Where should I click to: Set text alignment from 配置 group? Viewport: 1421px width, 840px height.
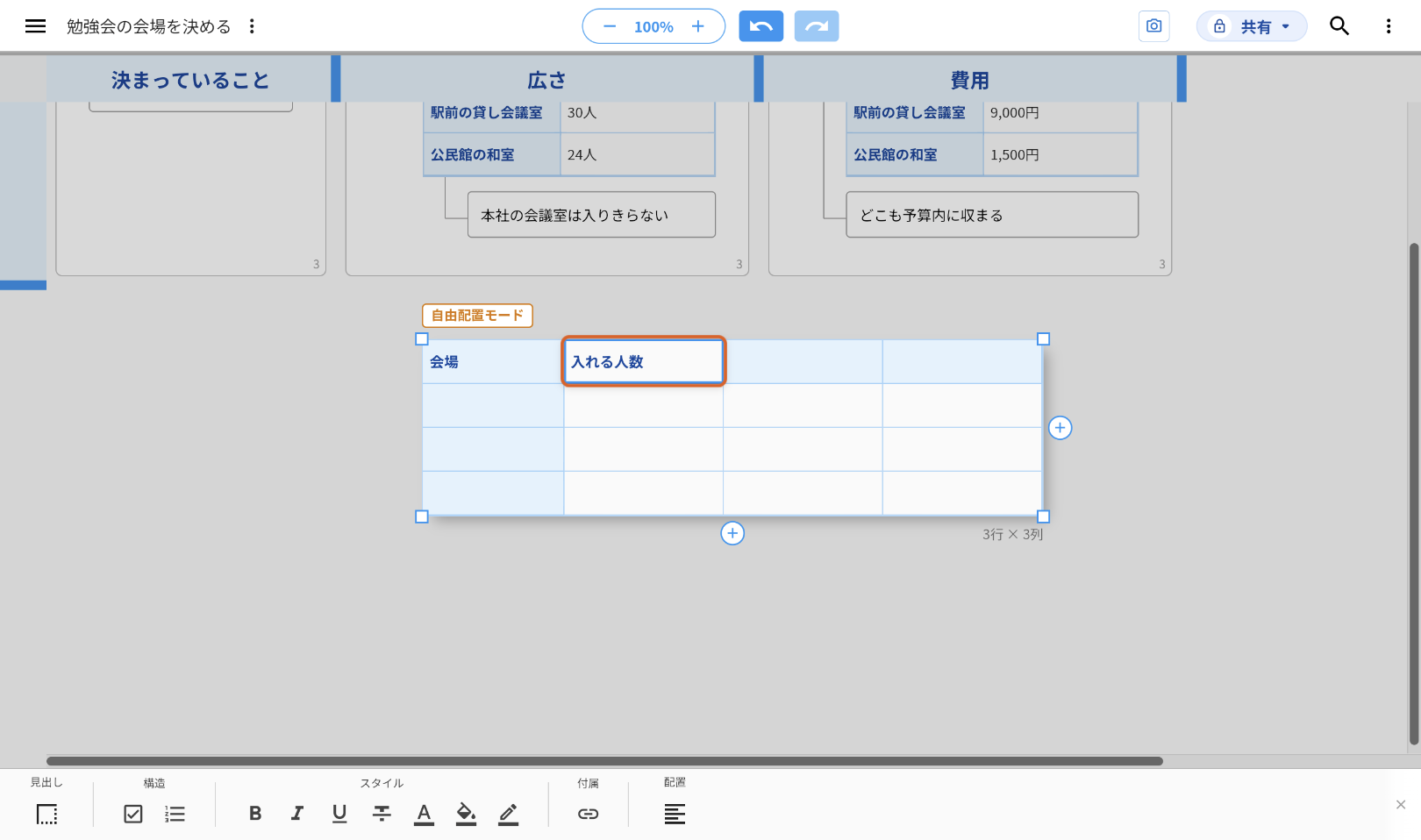(675, 814)
